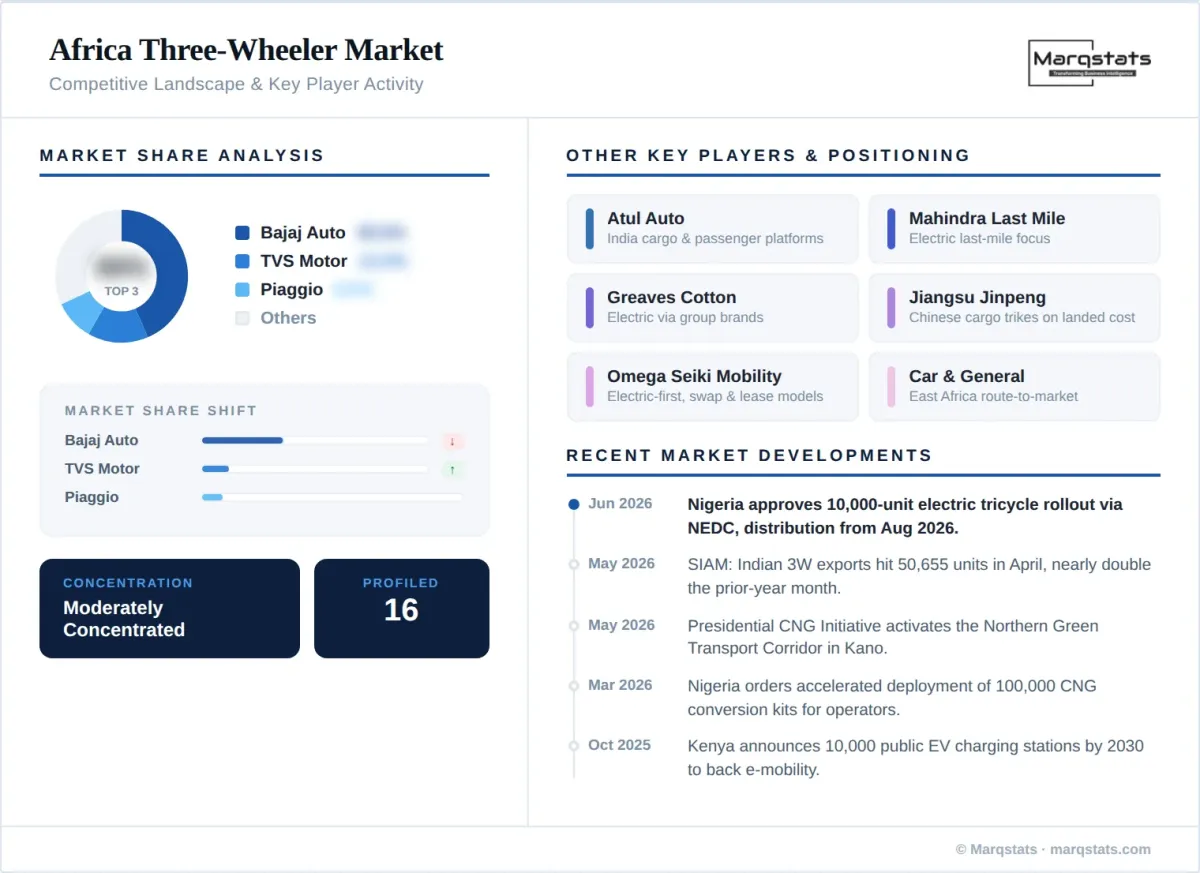Click the Other Key Players & Positioning heading
This screenshot has height=873, width=1200.
[x=768, y=156]
